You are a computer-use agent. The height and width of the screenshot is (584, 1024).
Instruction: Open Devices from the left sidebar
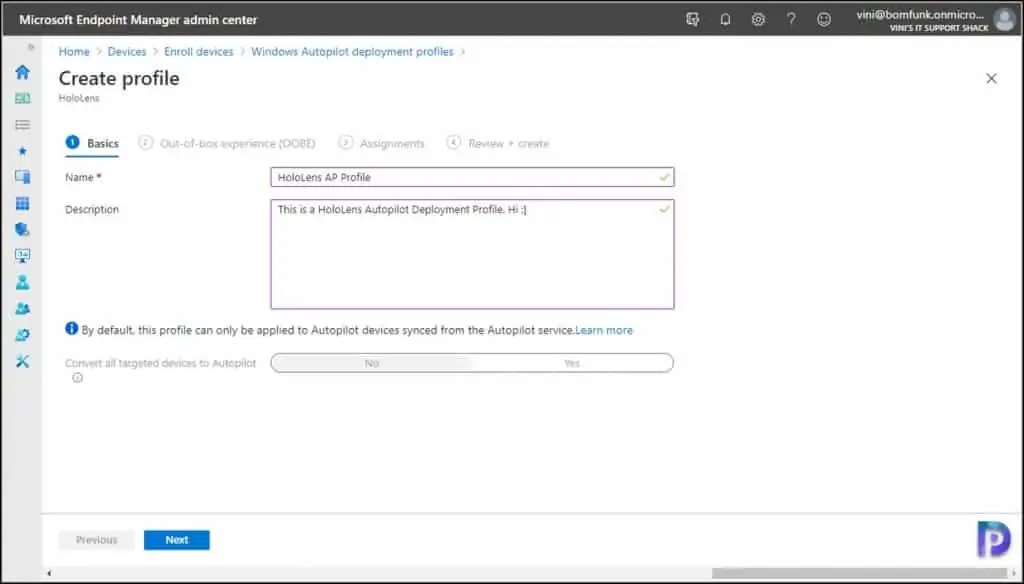(22, 176)
